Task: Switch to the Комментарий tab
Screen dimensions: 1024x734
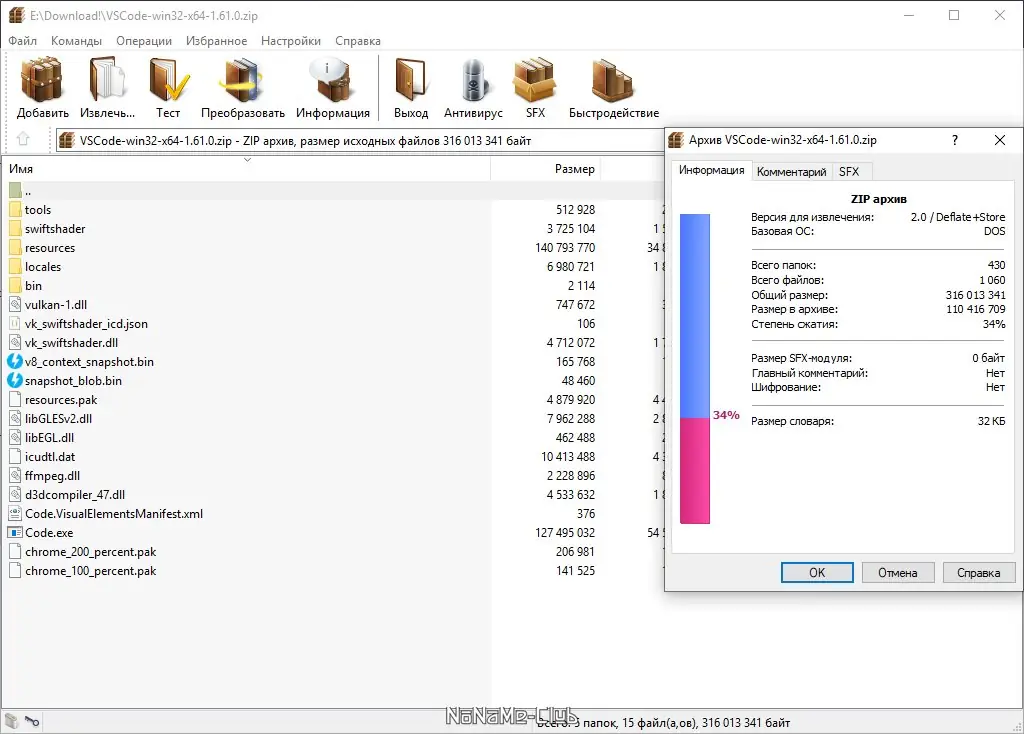Action: point(792,172)
